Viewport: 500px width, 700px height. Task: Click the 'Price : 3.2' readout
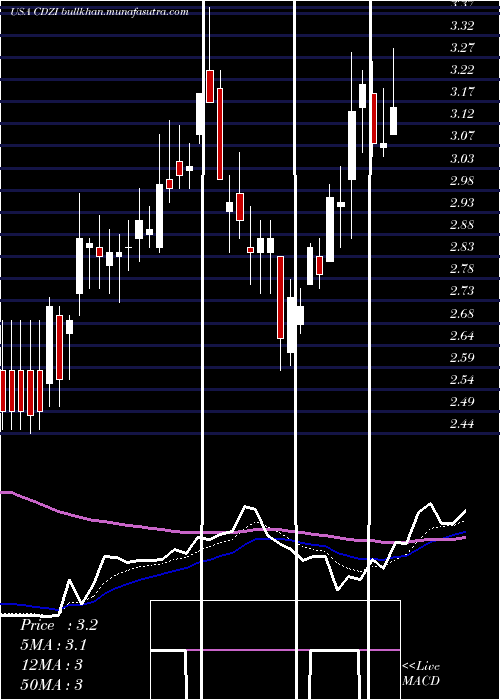pyautogui.click(x=58, y=625)
